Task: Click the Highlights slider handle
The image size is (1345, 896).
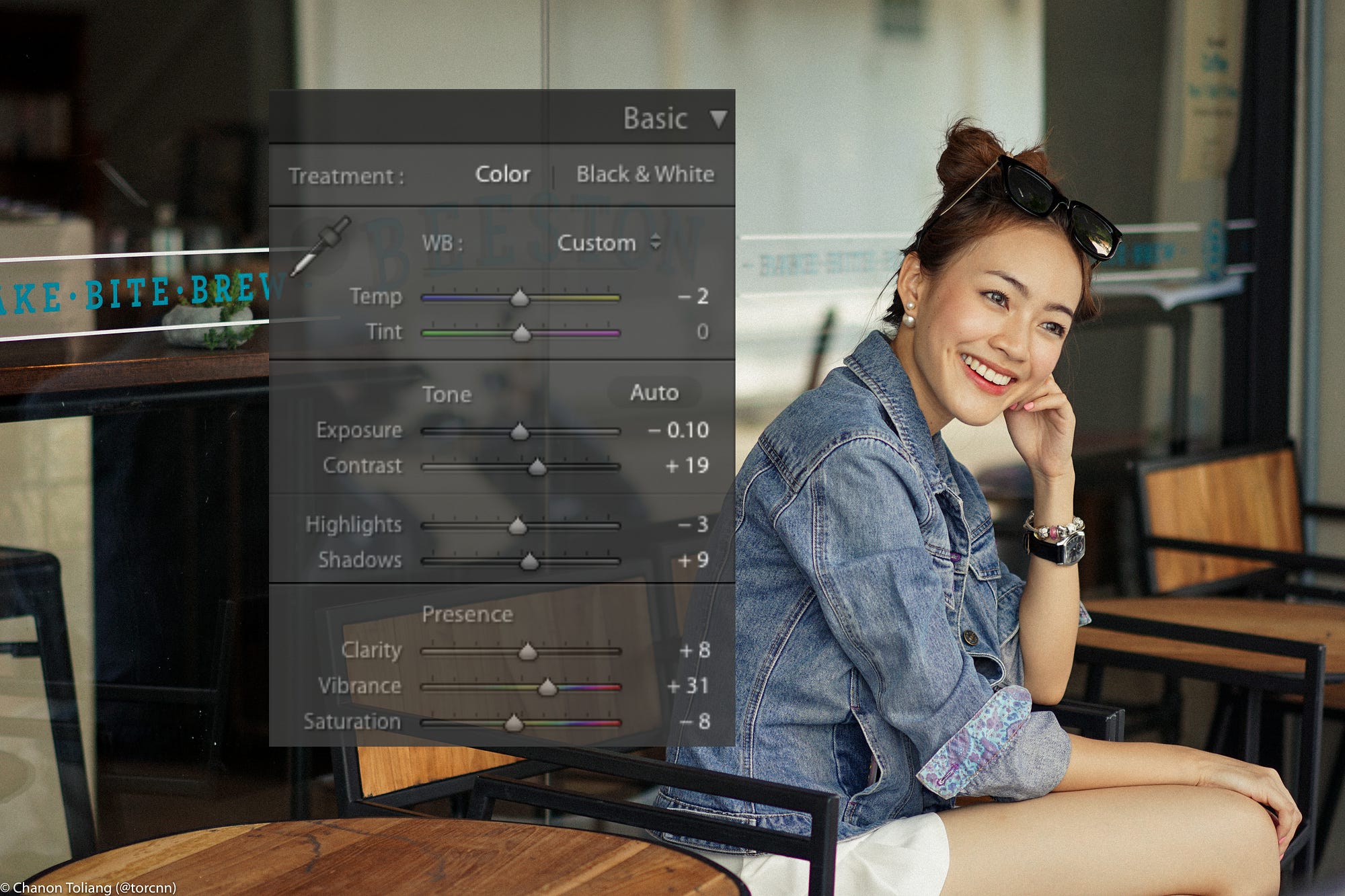Action: 517,526
